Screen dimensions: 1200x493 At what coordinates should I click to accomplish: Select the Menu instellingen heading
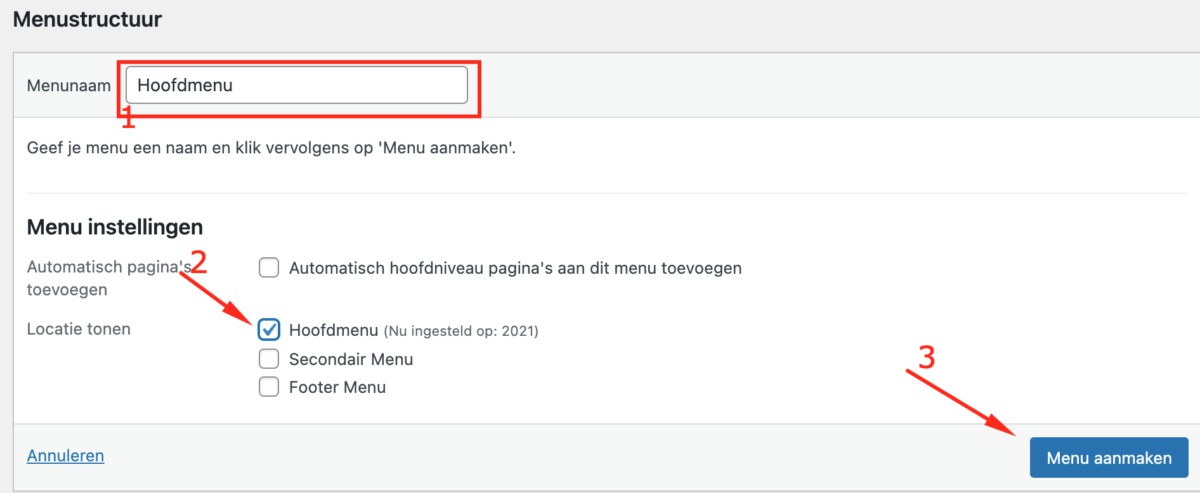point(115,227)
